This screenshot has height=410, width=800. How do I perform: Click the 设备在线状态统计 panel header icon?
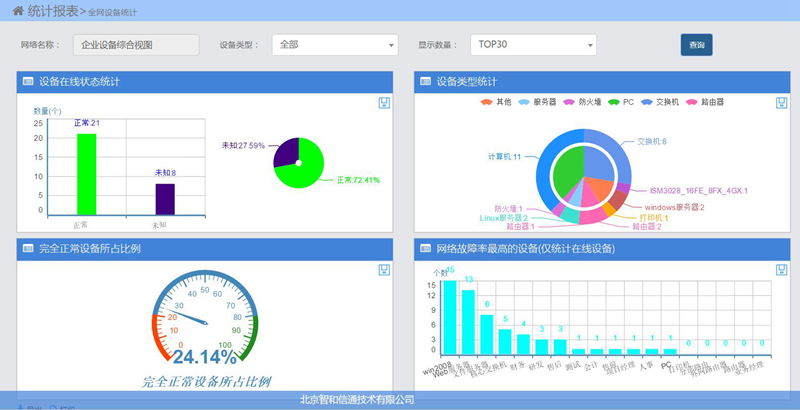point(27,81)
